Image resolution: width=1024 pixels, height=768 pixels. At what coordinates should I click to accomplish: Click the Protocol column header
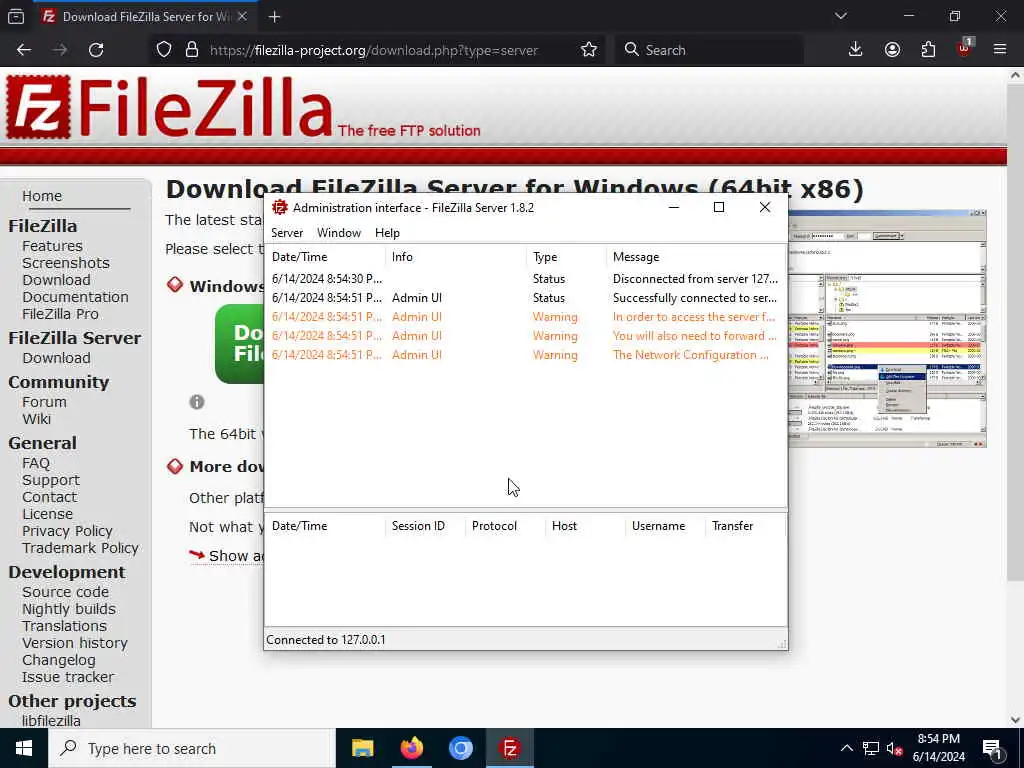pos(505,526)
